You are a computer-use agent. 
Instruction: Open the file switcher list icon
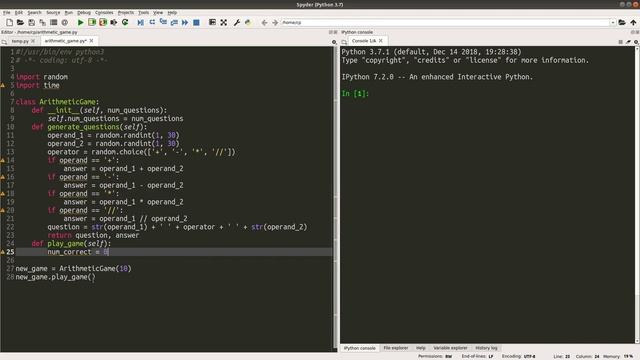[53, 22]
